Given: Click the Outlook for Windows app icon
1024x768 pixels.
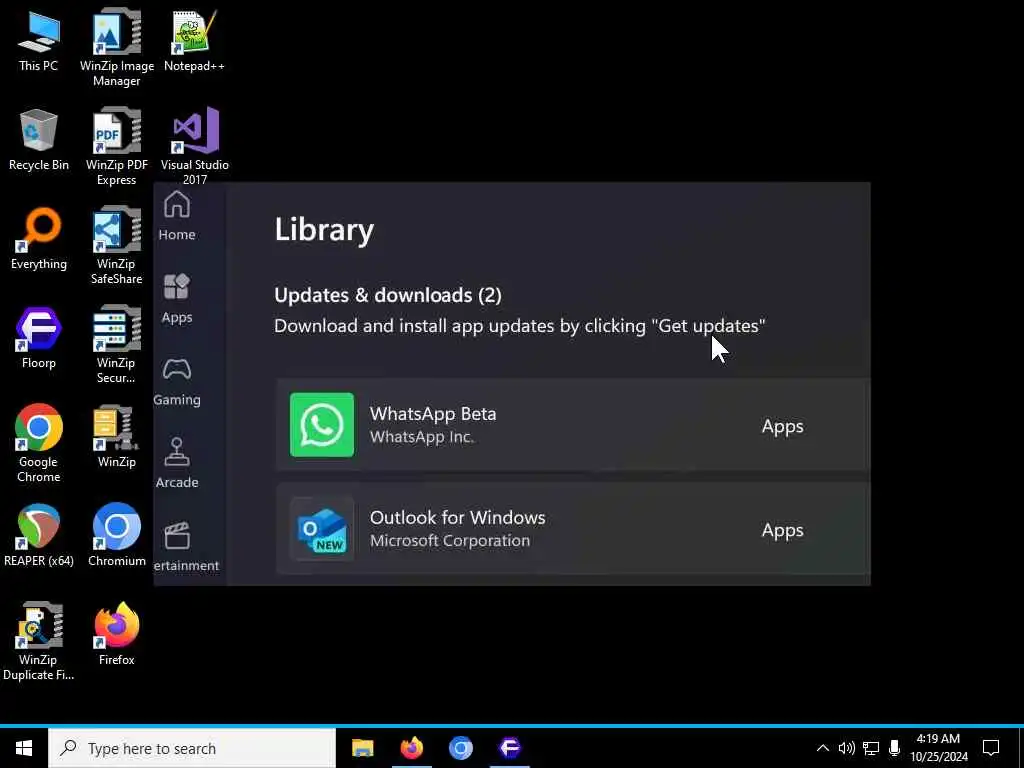Looking at the screenshot, I should point(322,528).
